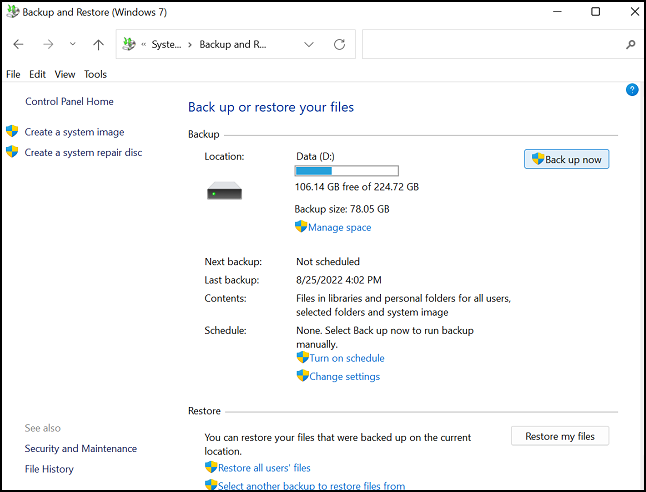Click the drive space usage bar
The height and width of the screenshot is (492, 646).
346,171
